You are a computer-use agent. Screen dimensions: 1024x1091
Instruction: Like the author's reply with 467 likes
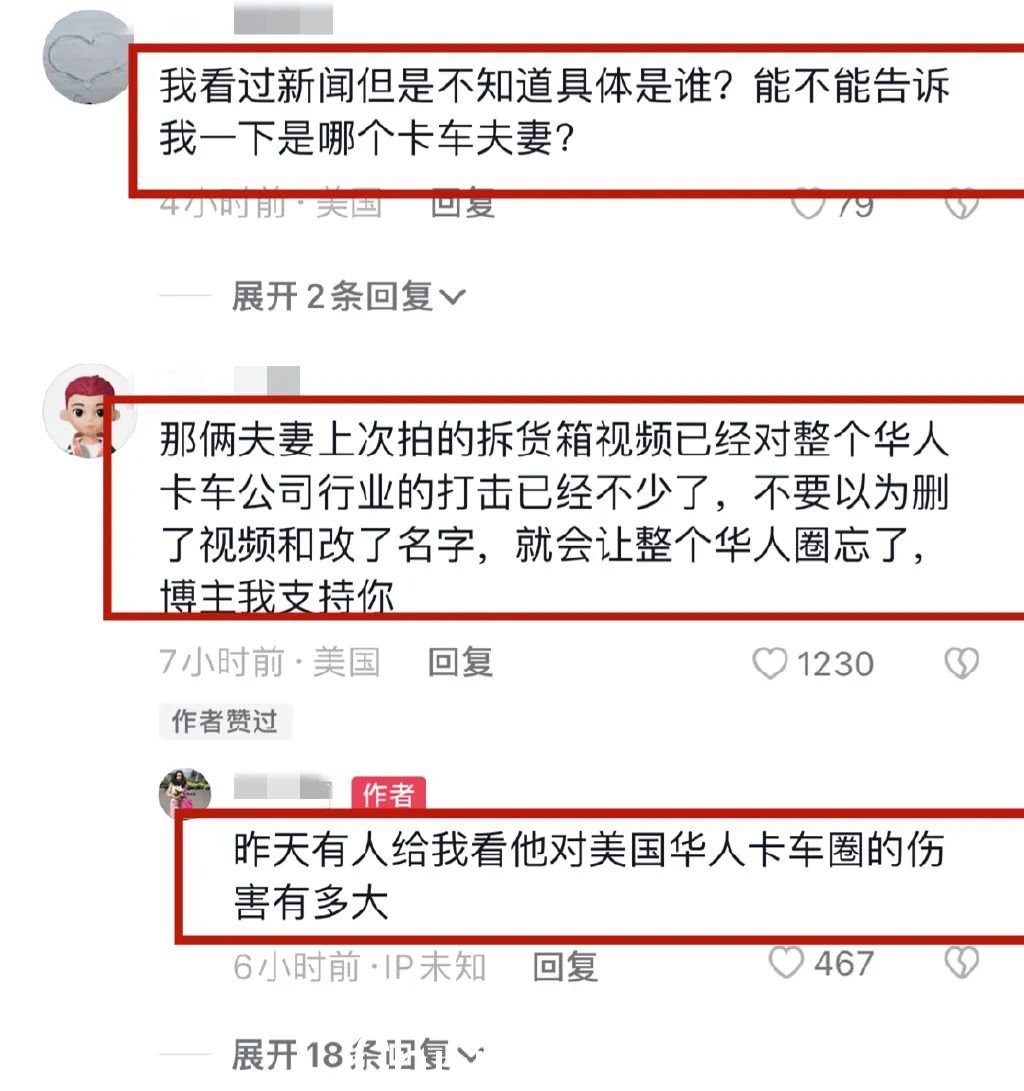[786, 963]
